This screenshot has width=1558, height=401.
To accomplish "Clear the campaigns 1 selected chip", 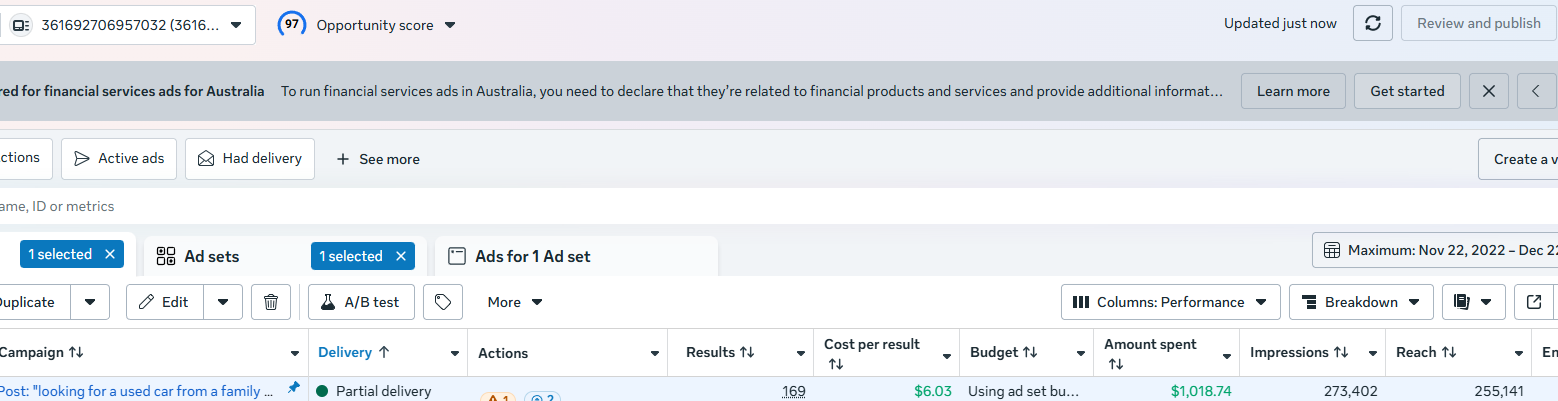I will (x=110, y=254).
